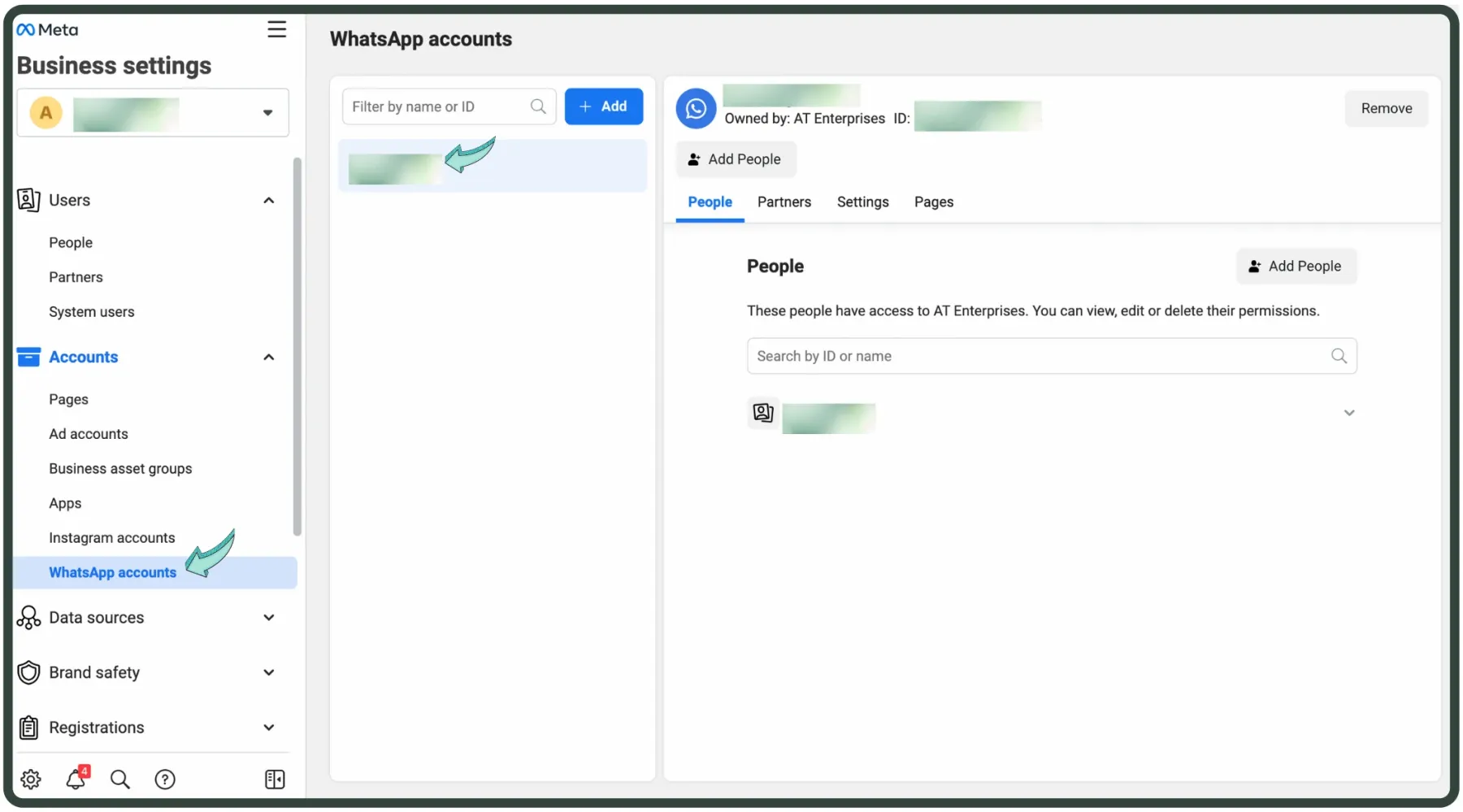
Task: Click the blue Add button
Action: 604,106
